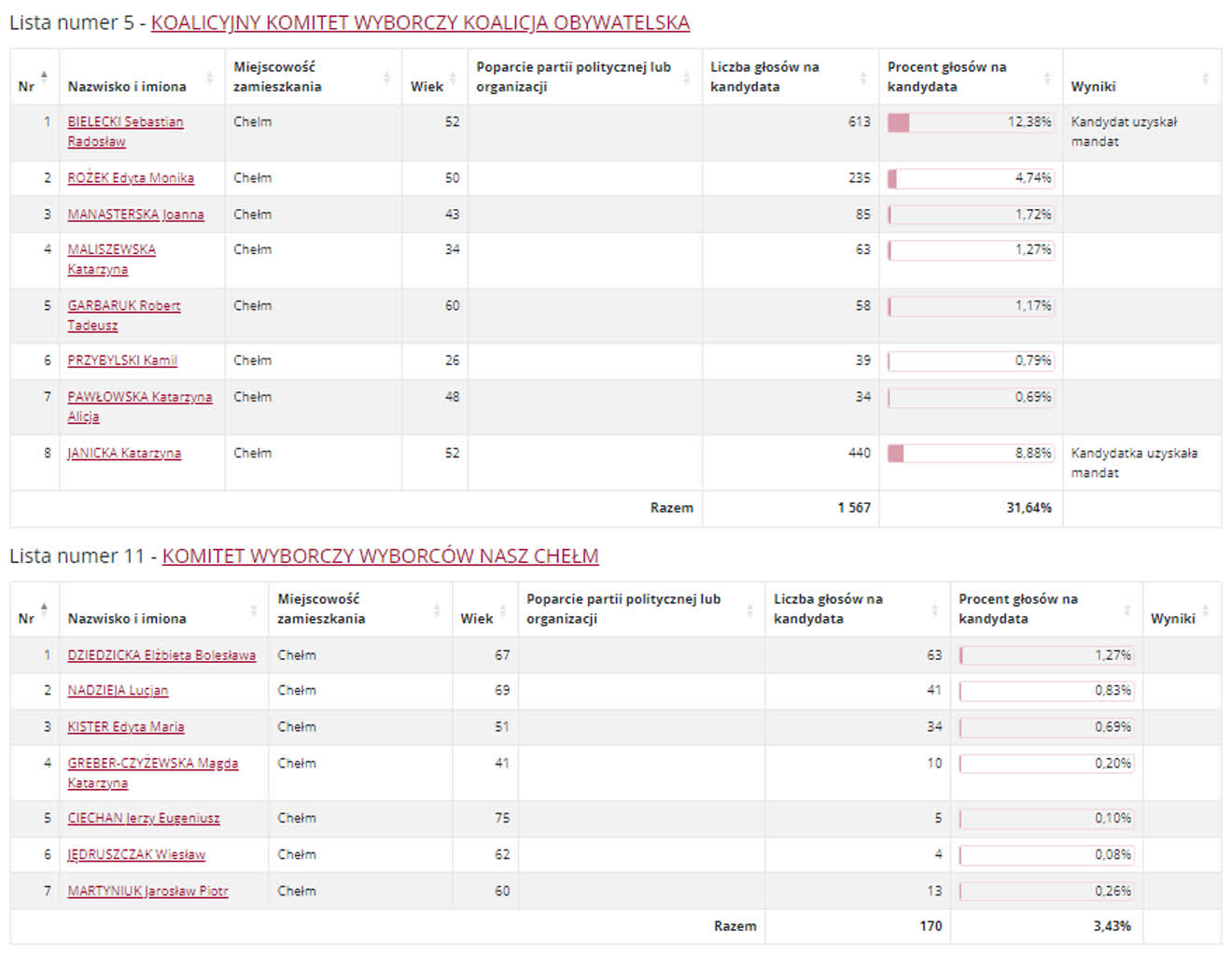Image resolution: width=1232 pixels, height=956 pixels.
Task: Sort Koalicja Obywatelska list by Procent głosów arrow
Action: tap(1046, 77)
